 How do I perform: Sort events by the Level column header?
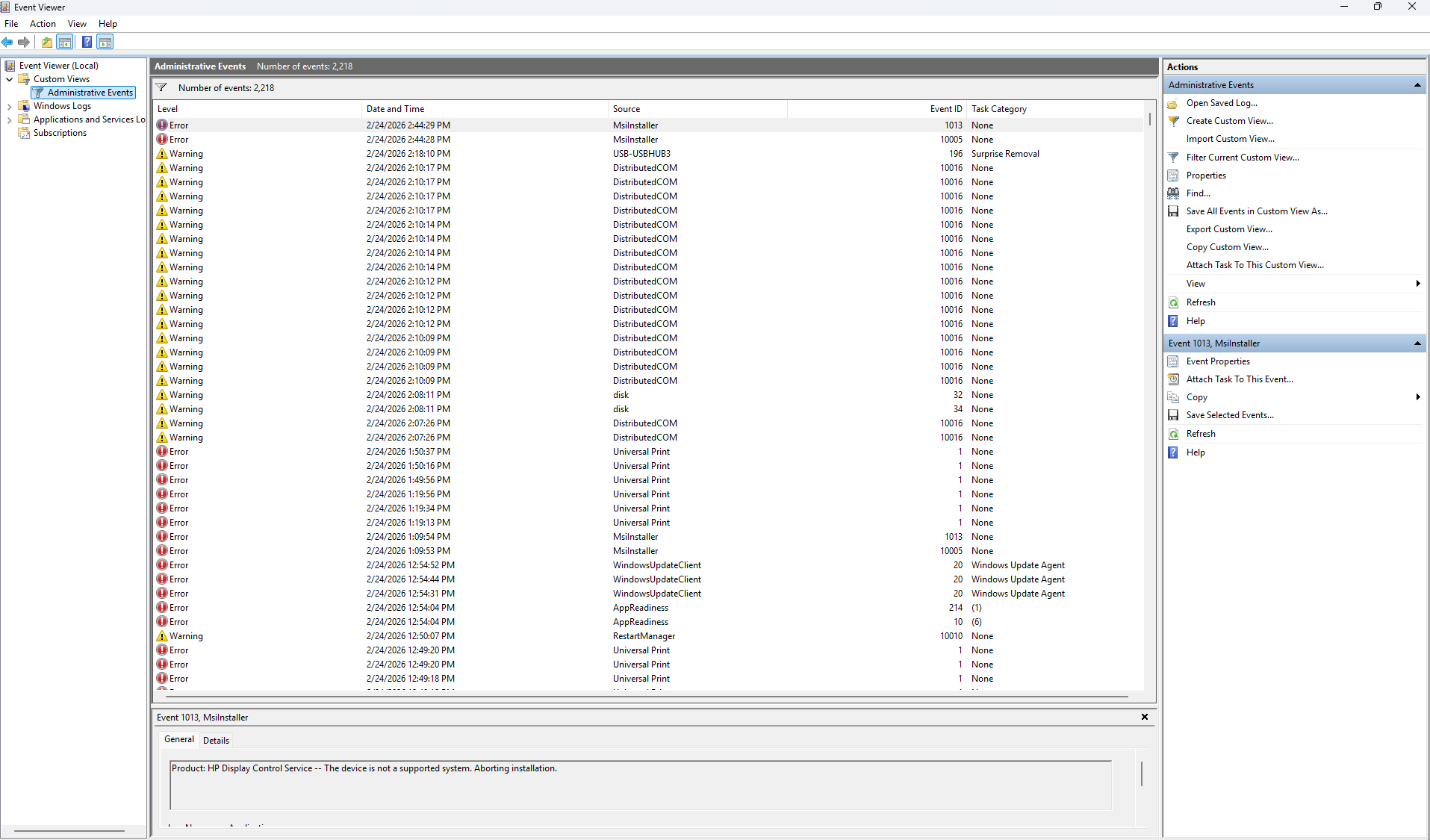coord(257,109)
